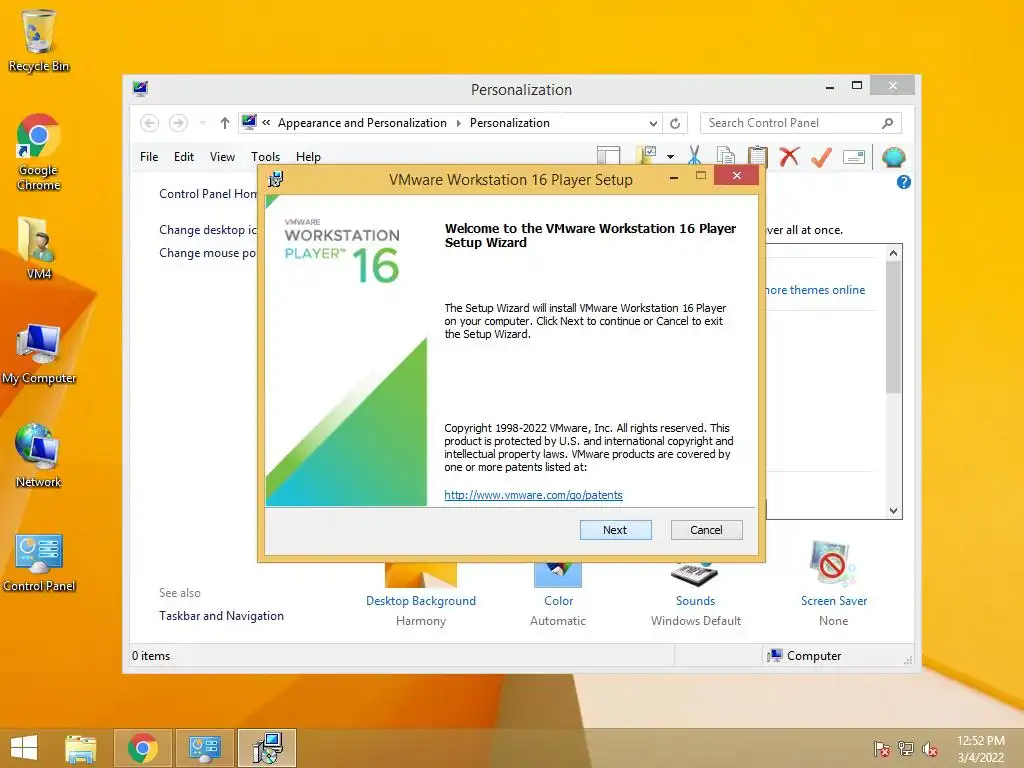The image size is (1024, 768).
Task: Select the Control Panel desktop icon
Action: pos(39,562)
